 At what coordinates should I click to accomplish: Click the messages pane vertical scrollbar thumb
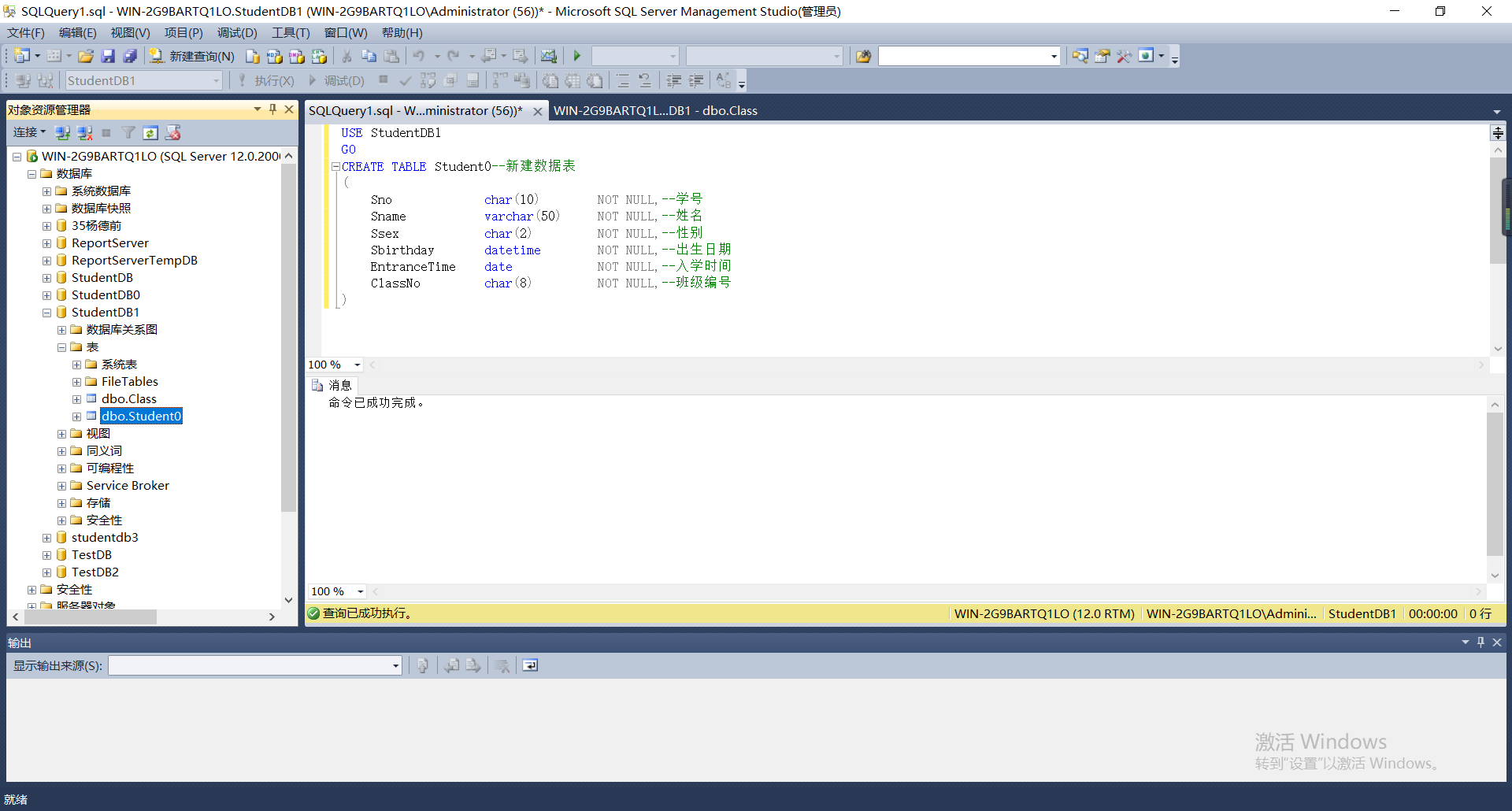pos(1495,484)
